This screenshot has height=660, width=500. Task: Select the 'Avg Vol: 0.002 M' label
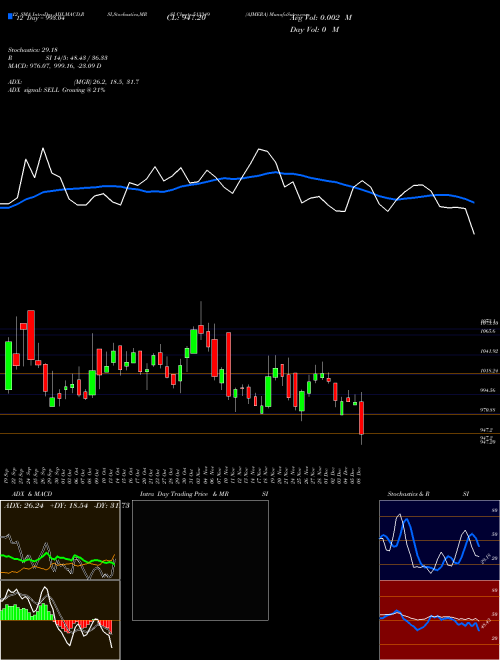pyautogui.click(x=321, y=18)
